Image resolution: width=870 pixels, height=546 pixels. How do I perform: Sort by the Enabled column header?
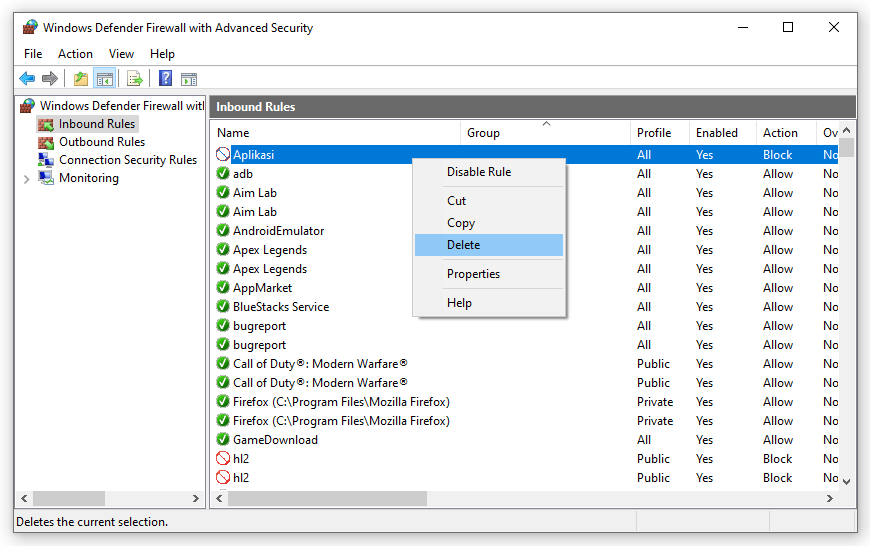[722, 133]
